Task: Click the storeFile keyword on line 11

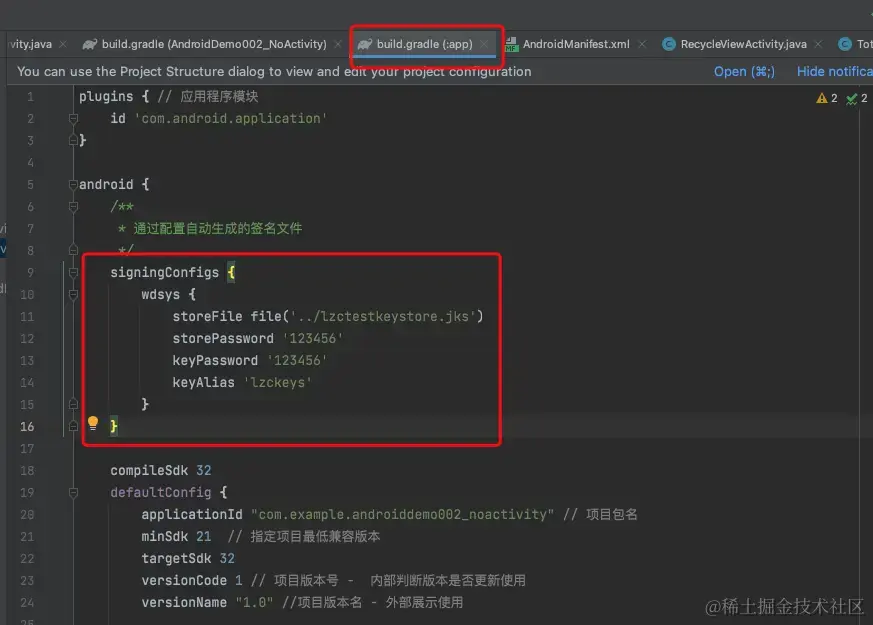Action: click(x=207, y=316)
